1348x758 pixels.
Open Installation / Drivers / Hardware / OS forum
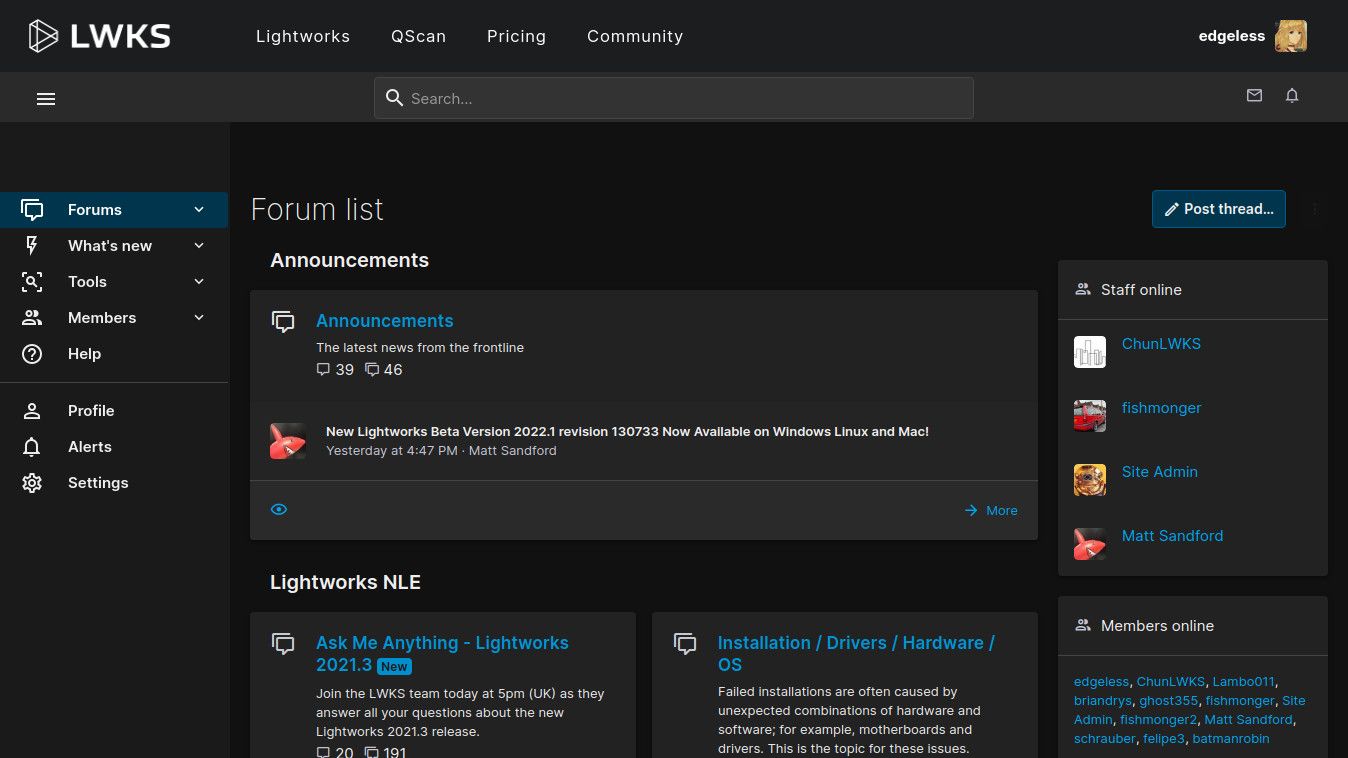pyautogui.click(x=856, y=654)
